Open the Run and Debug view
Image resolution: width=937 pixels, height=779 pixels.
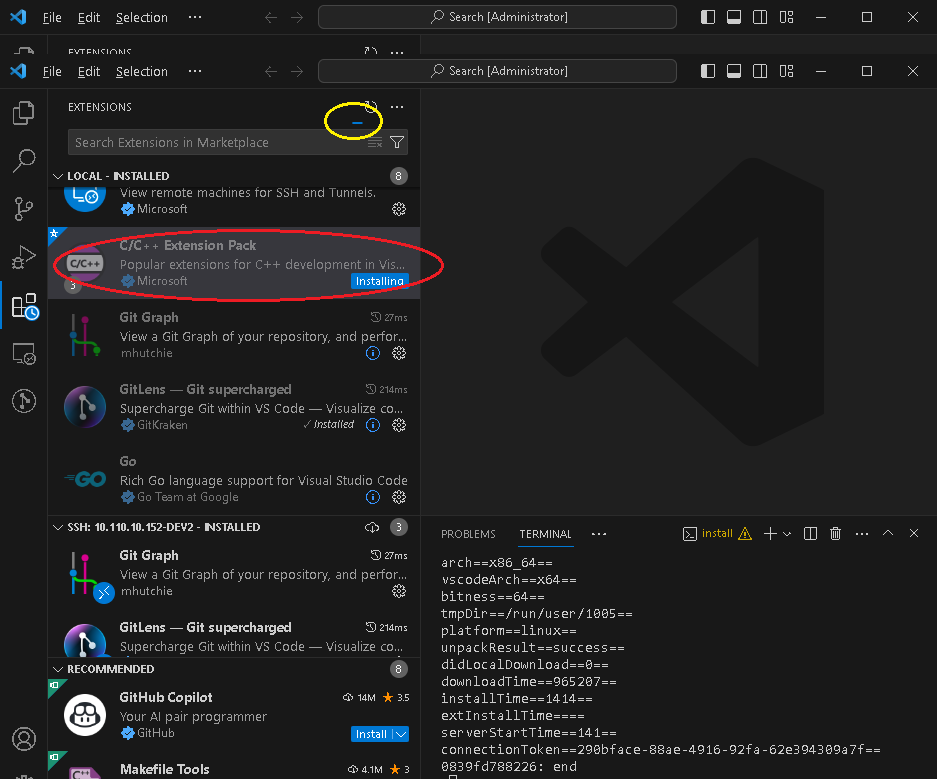pyautogui.click(x=23, y=257)
